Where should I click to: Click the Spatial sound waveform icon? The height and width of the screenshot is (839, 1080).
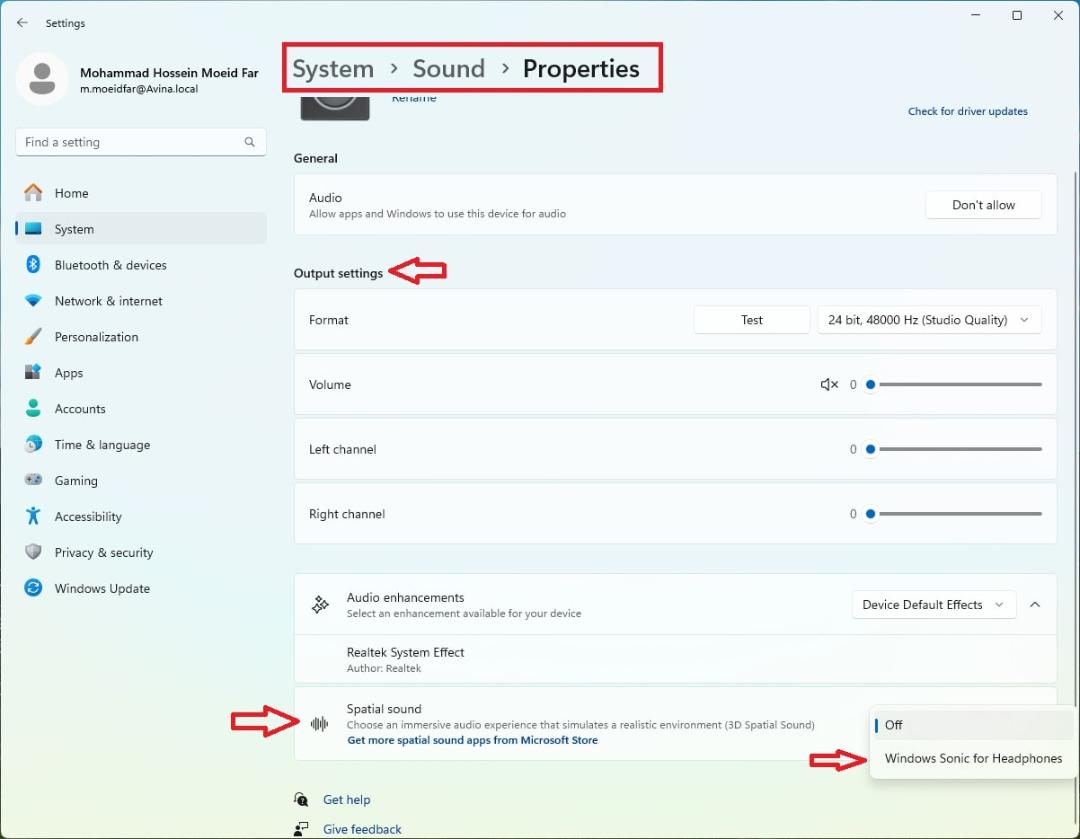[x=319, y=723]
